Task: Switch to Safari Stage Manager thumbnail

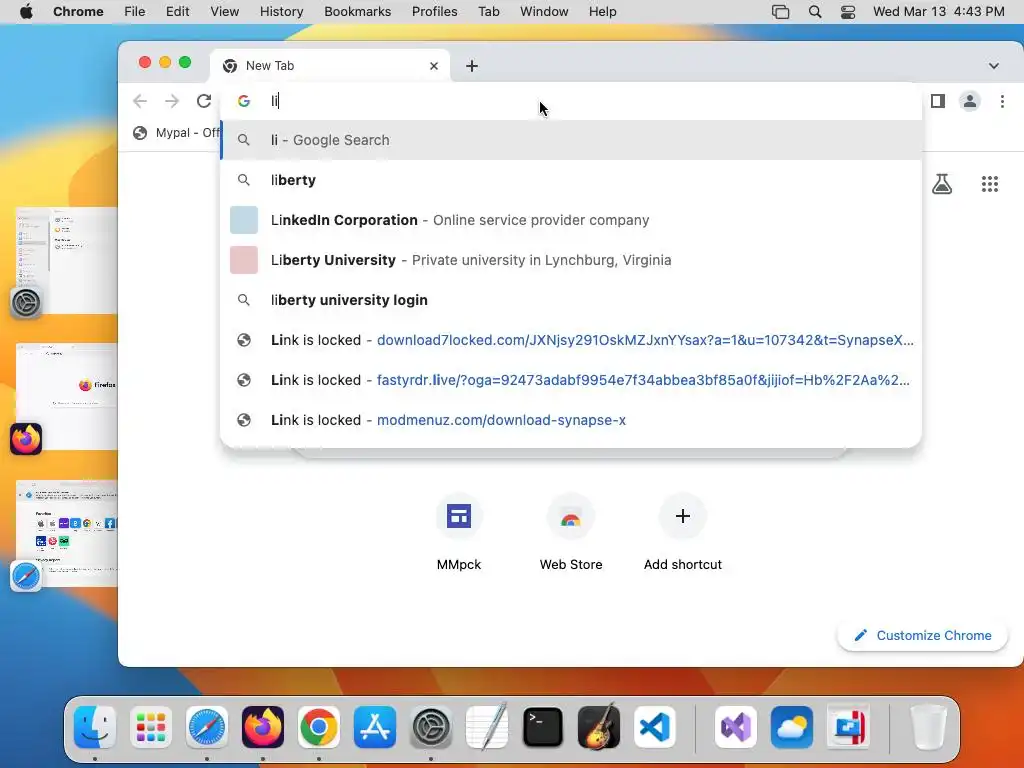Action: (65, 534)
